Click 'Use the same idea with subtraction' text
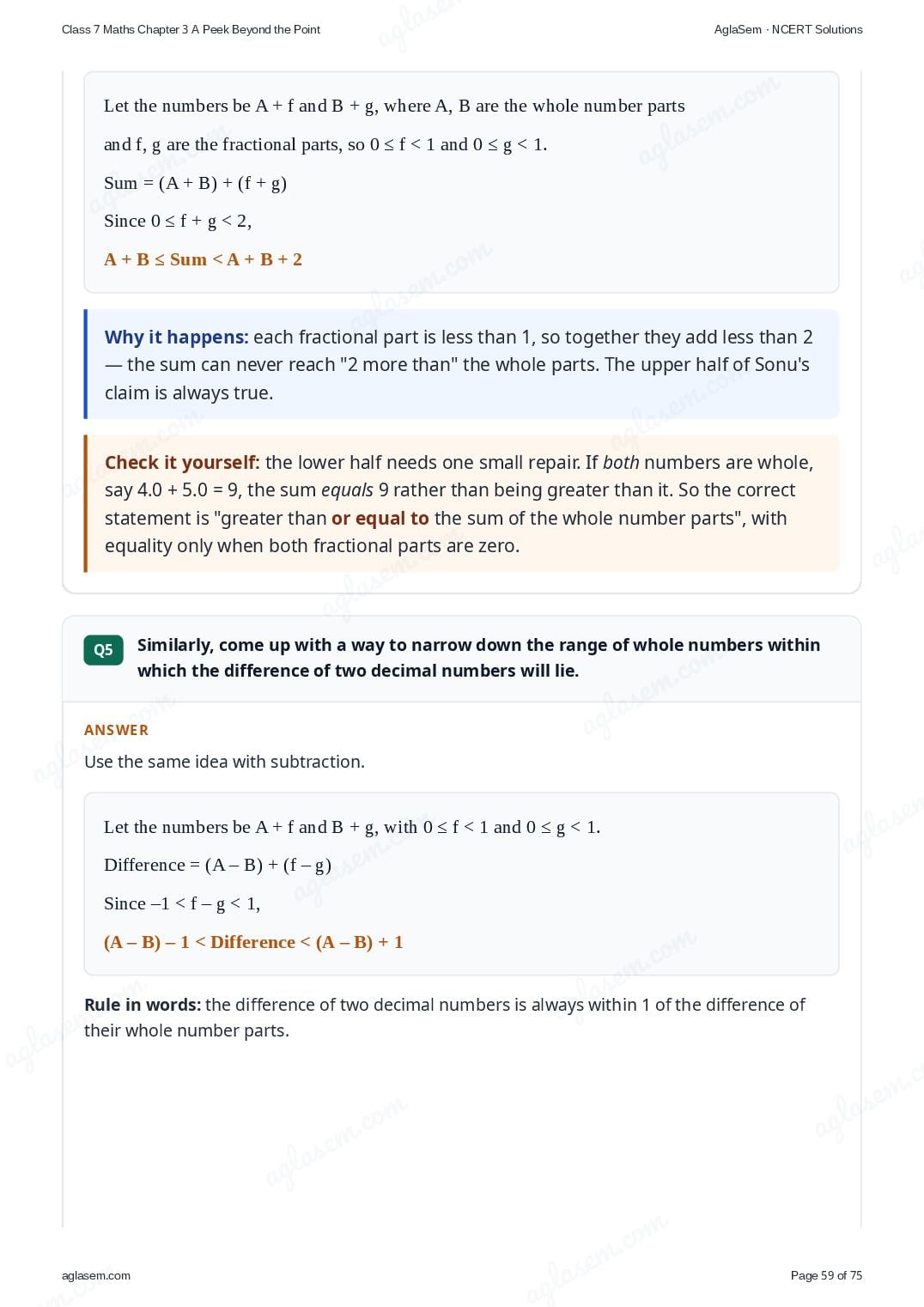Viewport: 924px width, 1307px height. click(224, 762)
